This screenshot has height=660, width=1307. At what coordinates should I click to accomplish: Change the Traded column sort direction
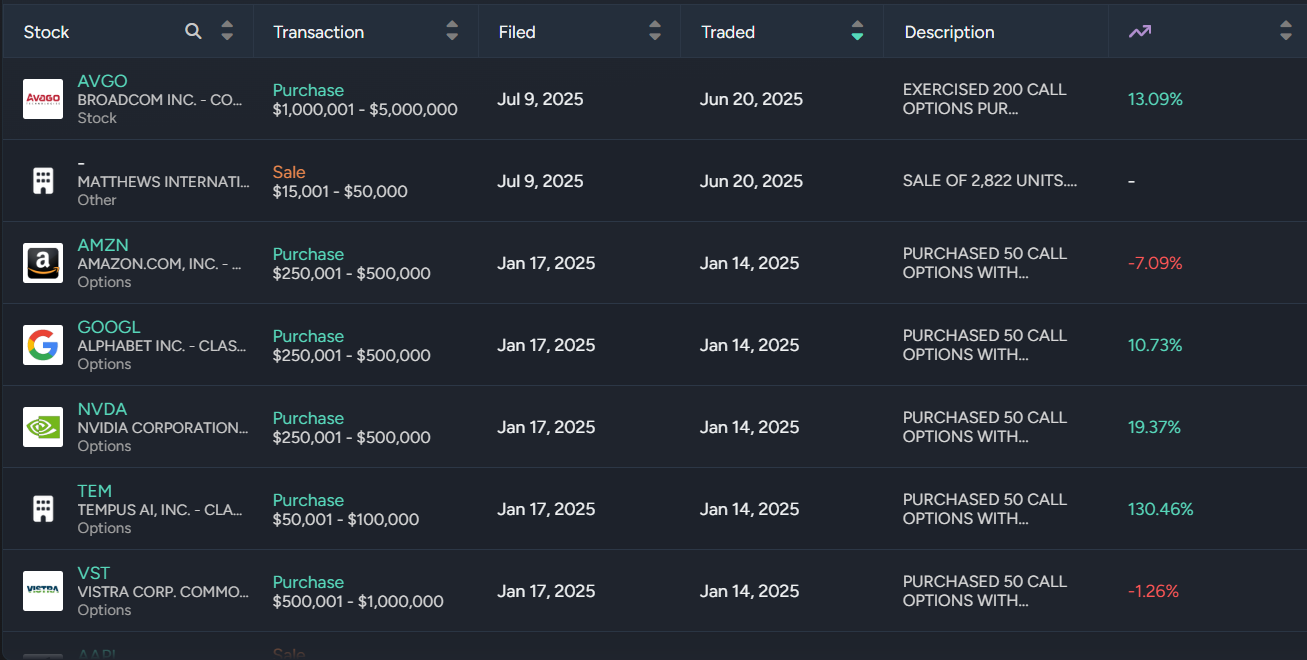857,32
